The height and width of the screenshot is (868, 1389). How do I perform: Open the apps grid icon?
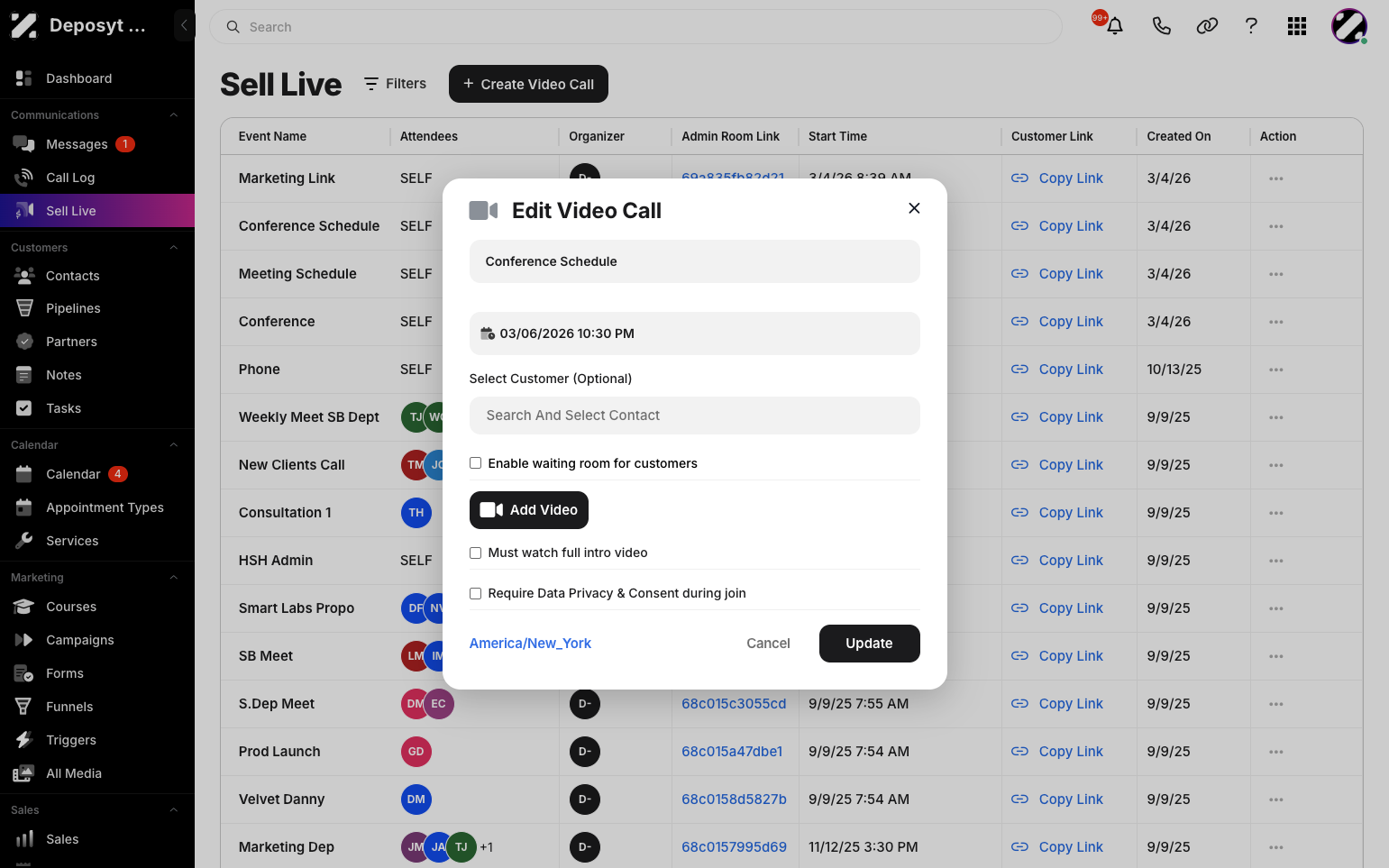coord(1297,26)
